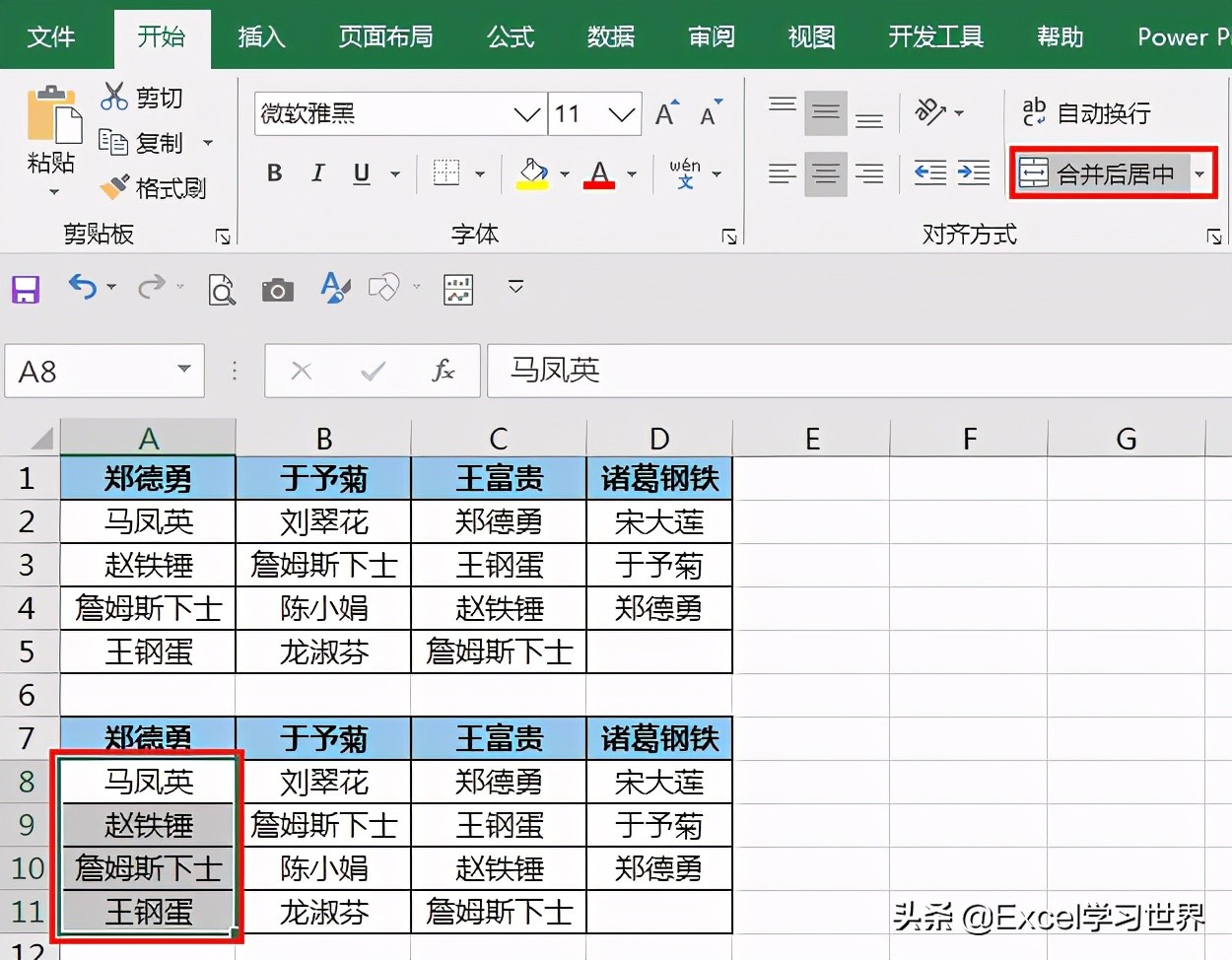The width and height of the screenshot is (1232, 960).
Task: Click the Undo arrow
Action: 83,287
